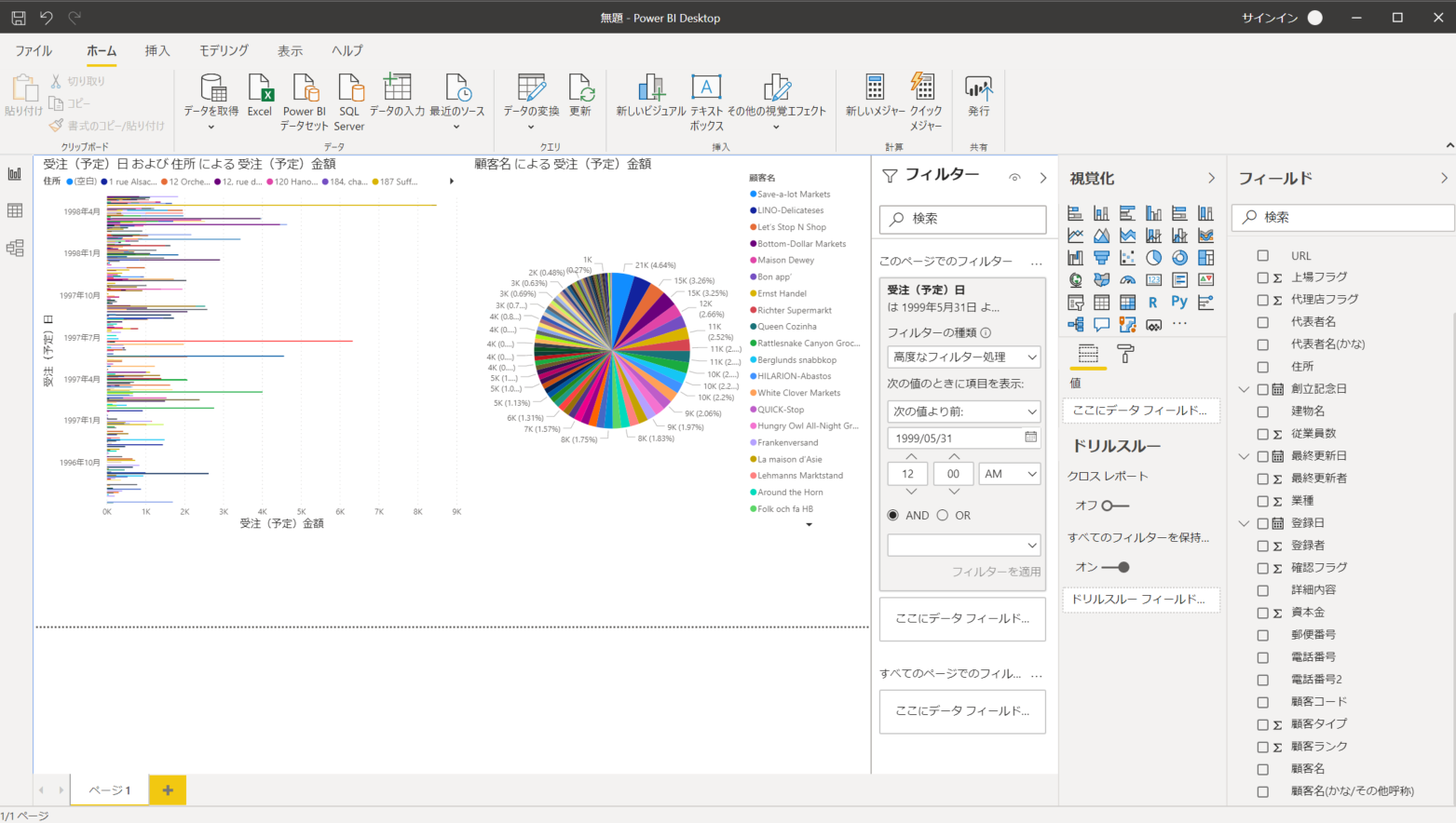Image resolution: width=1456 pixels, height=823 pixels.
Task: Collapse the 視覚化 pane chevron
Action: [x=1211, y=178]
